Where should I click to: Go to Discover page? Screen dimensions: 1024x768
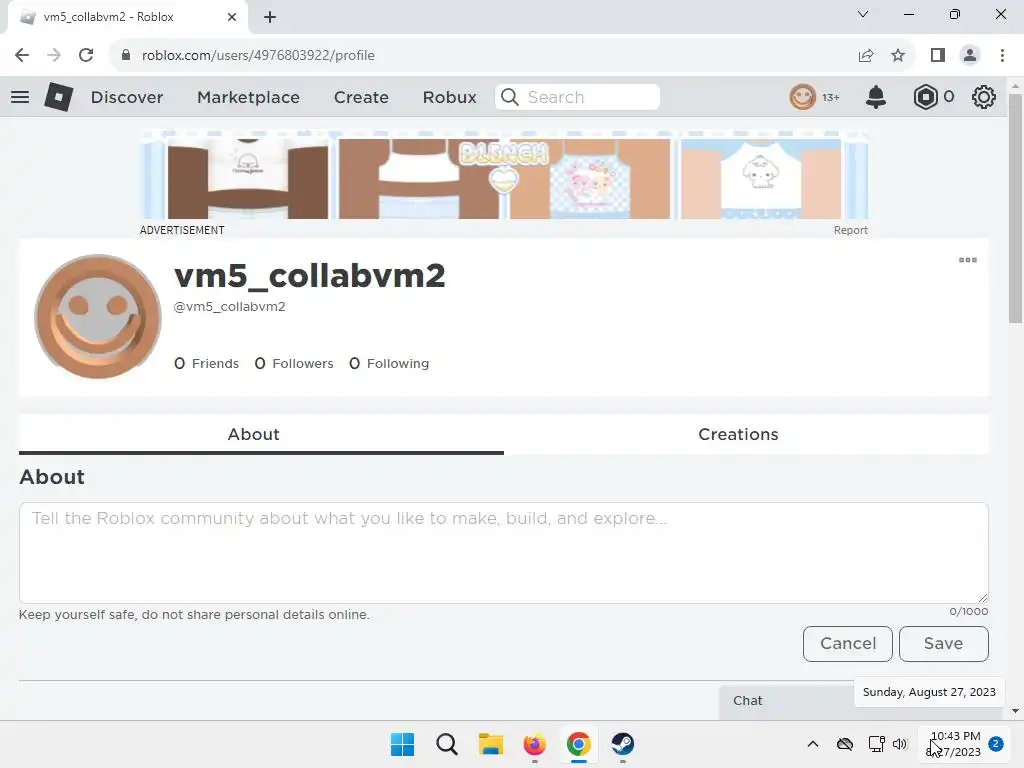tap(127, 97)
